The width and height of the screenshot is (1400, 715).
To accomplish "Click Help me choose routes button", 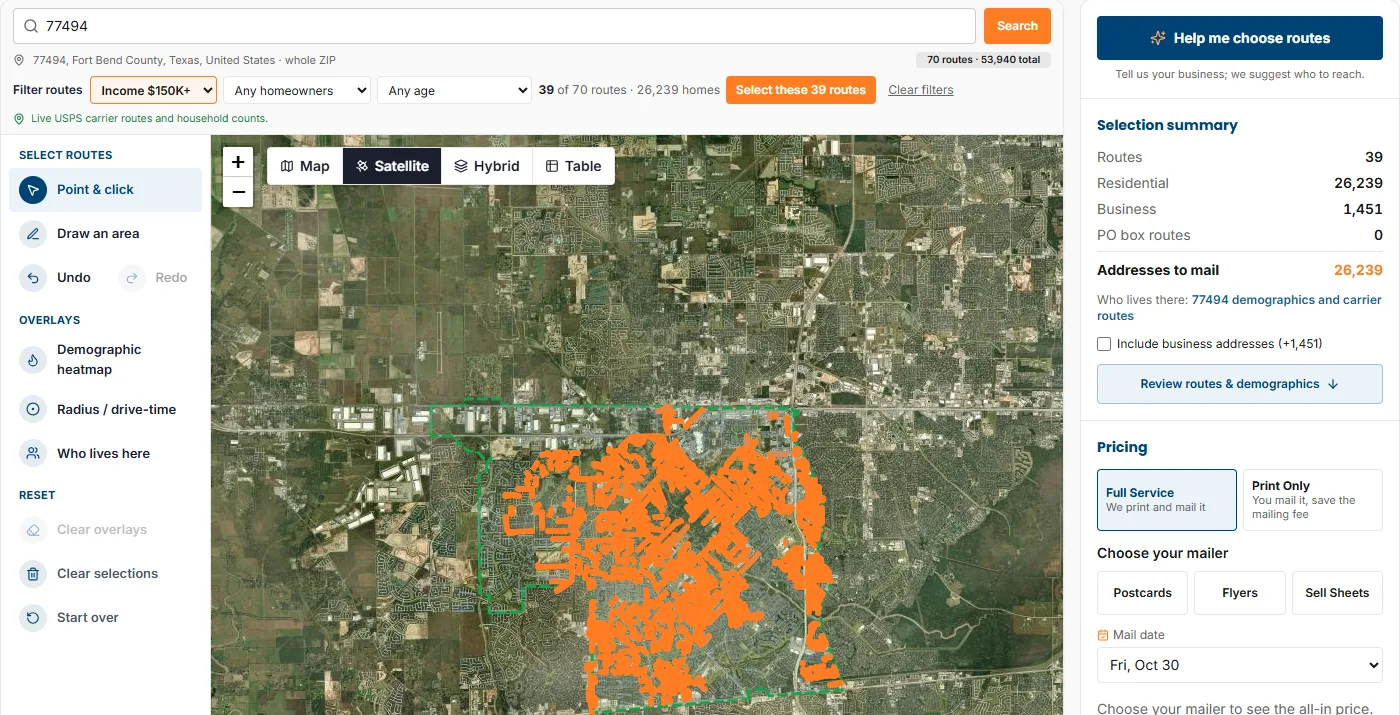I will [1240, 38].
